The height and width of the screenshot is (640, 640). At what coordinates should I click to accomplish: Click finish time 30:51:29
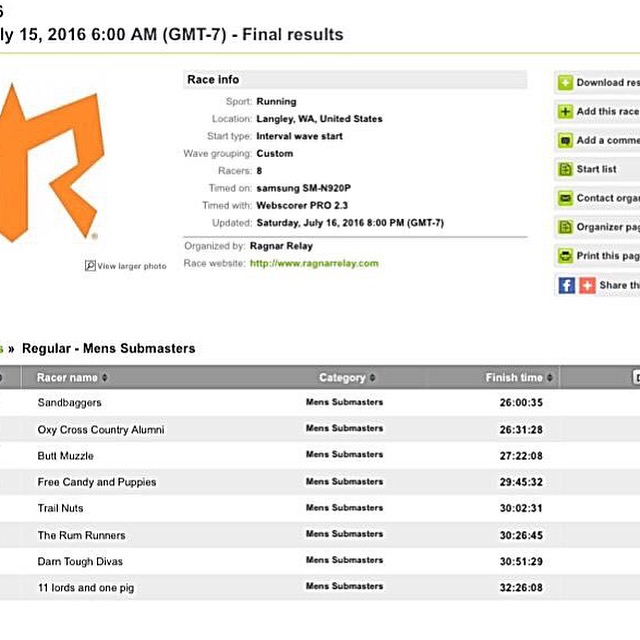[x=521, y=562]
